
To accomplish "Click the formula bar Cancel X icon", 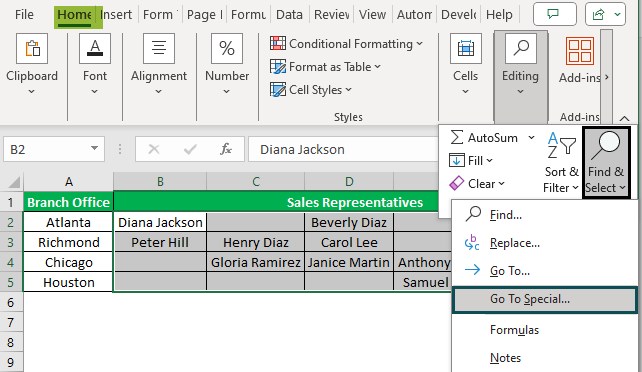I will point(154,149).
